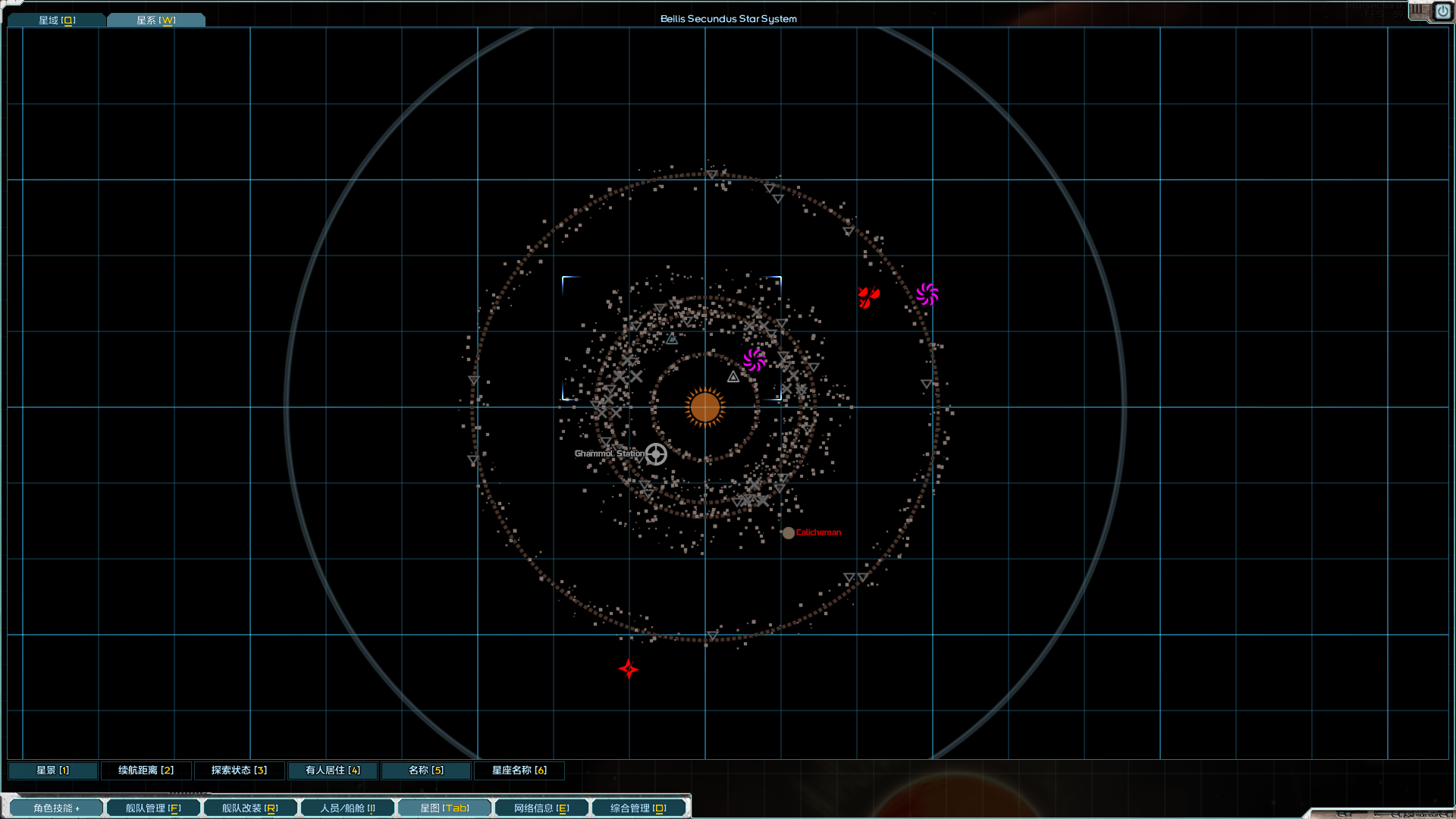Screen dimensions: 1456x819
Task: Click the red fleet icon near outer ring
Action: pos(868,297)
